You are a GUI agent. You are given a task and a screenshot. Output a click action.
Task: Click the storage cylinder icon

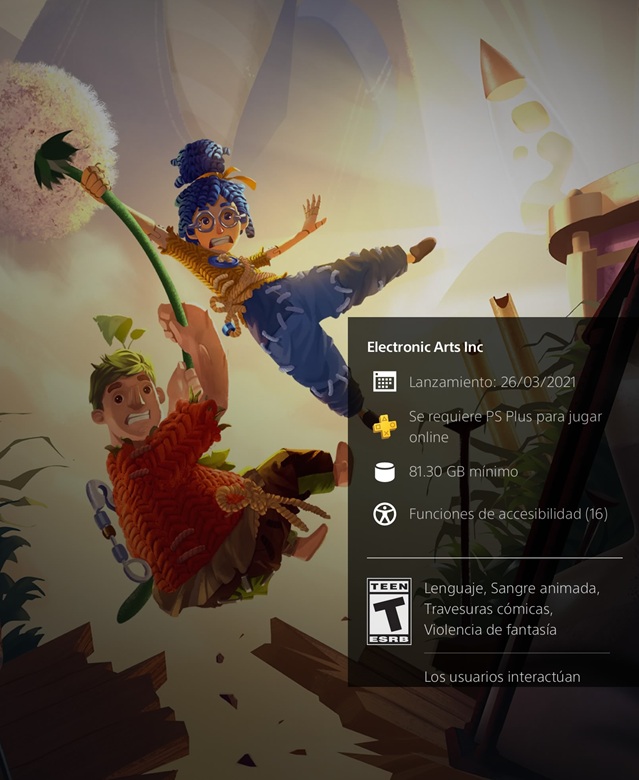(x=384, y=472)
